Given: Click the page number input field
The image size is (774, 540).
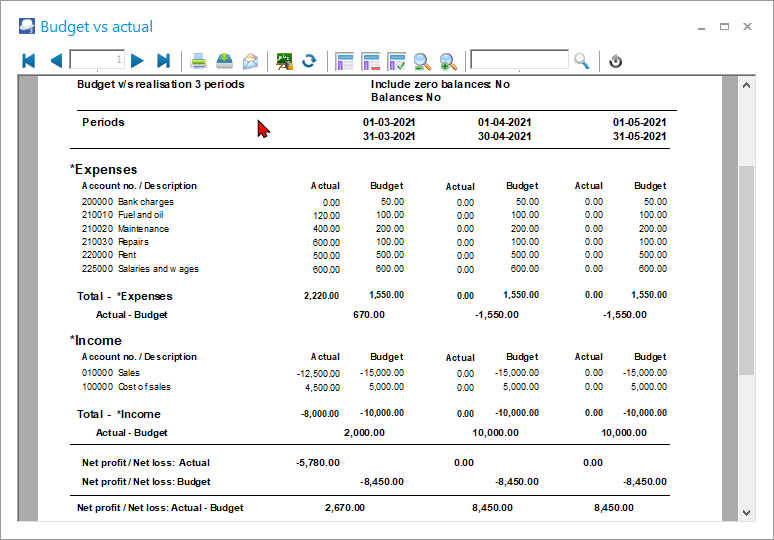Looking at the screenshot, I should pos(97,61).
